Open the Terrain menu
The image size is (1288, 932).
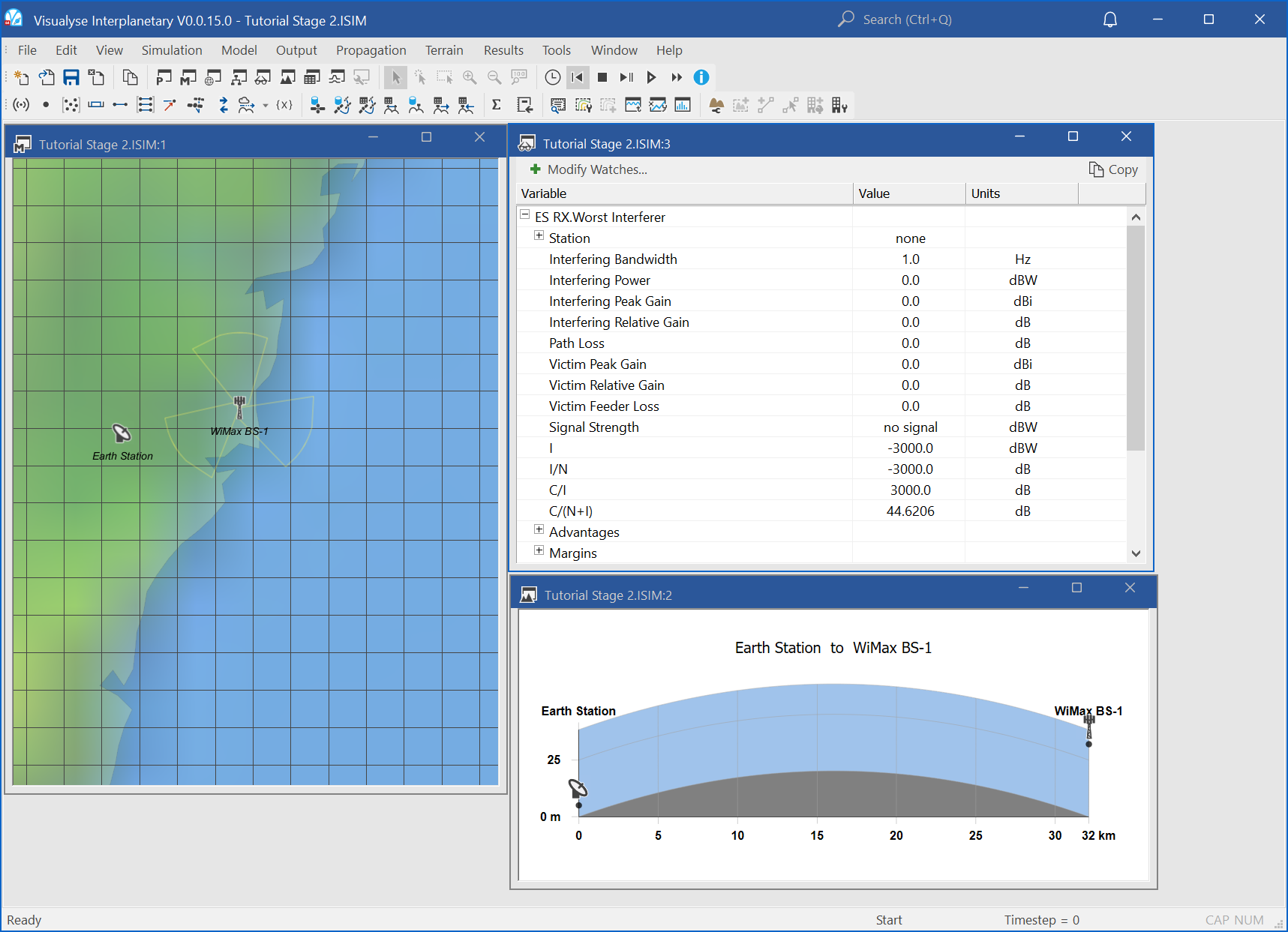[444, 50]
